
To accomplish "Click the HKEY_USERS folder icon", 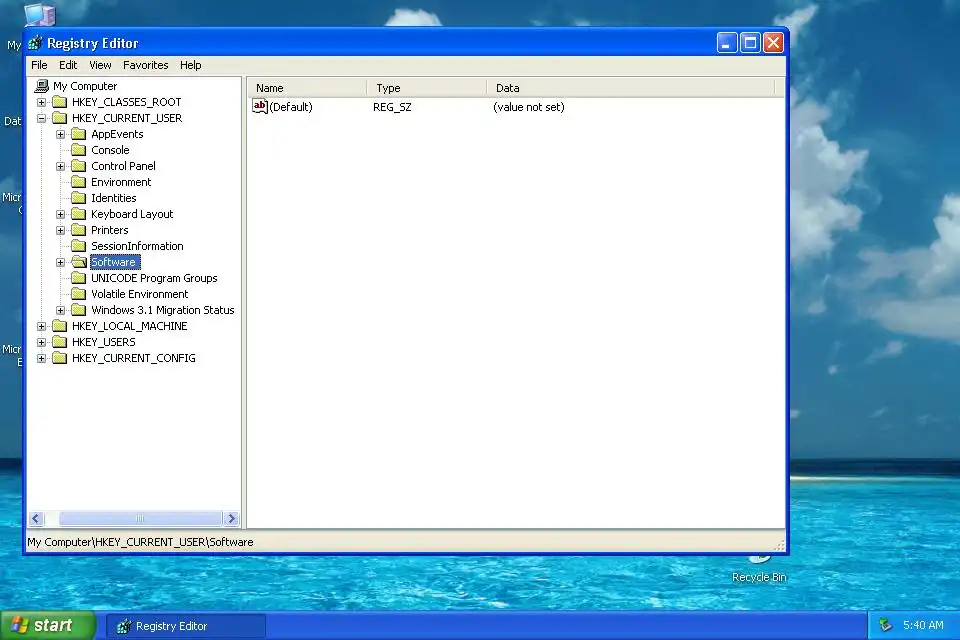I will click(59, 341).
